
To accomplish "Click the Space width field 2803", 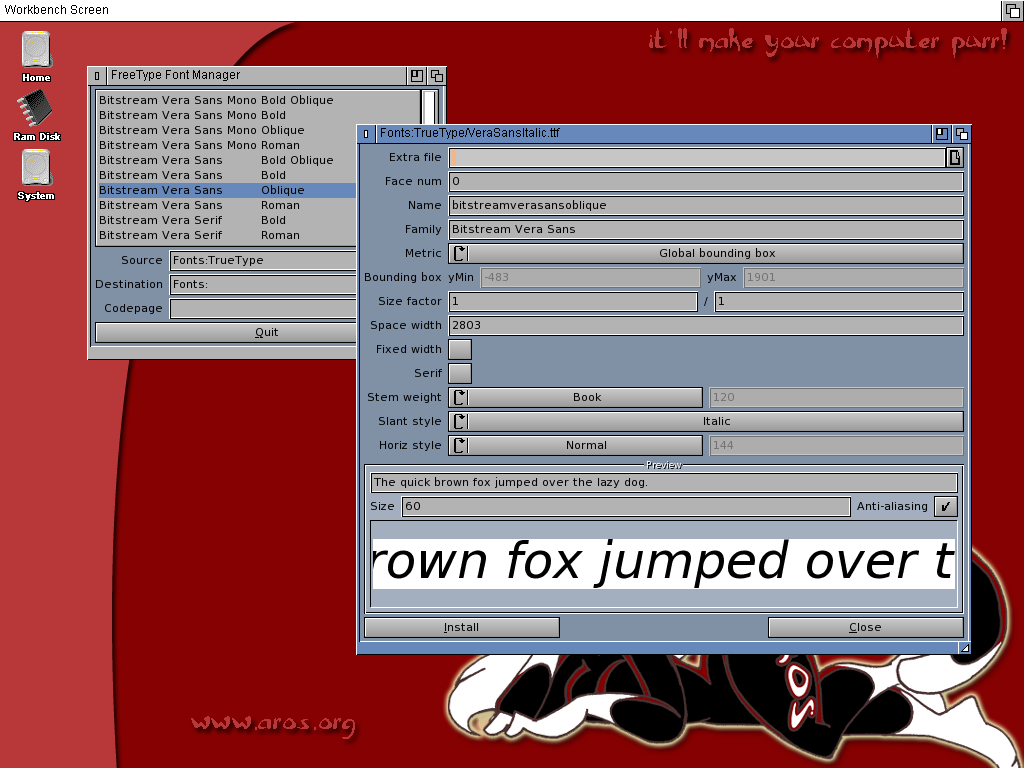I will (706, 325).
